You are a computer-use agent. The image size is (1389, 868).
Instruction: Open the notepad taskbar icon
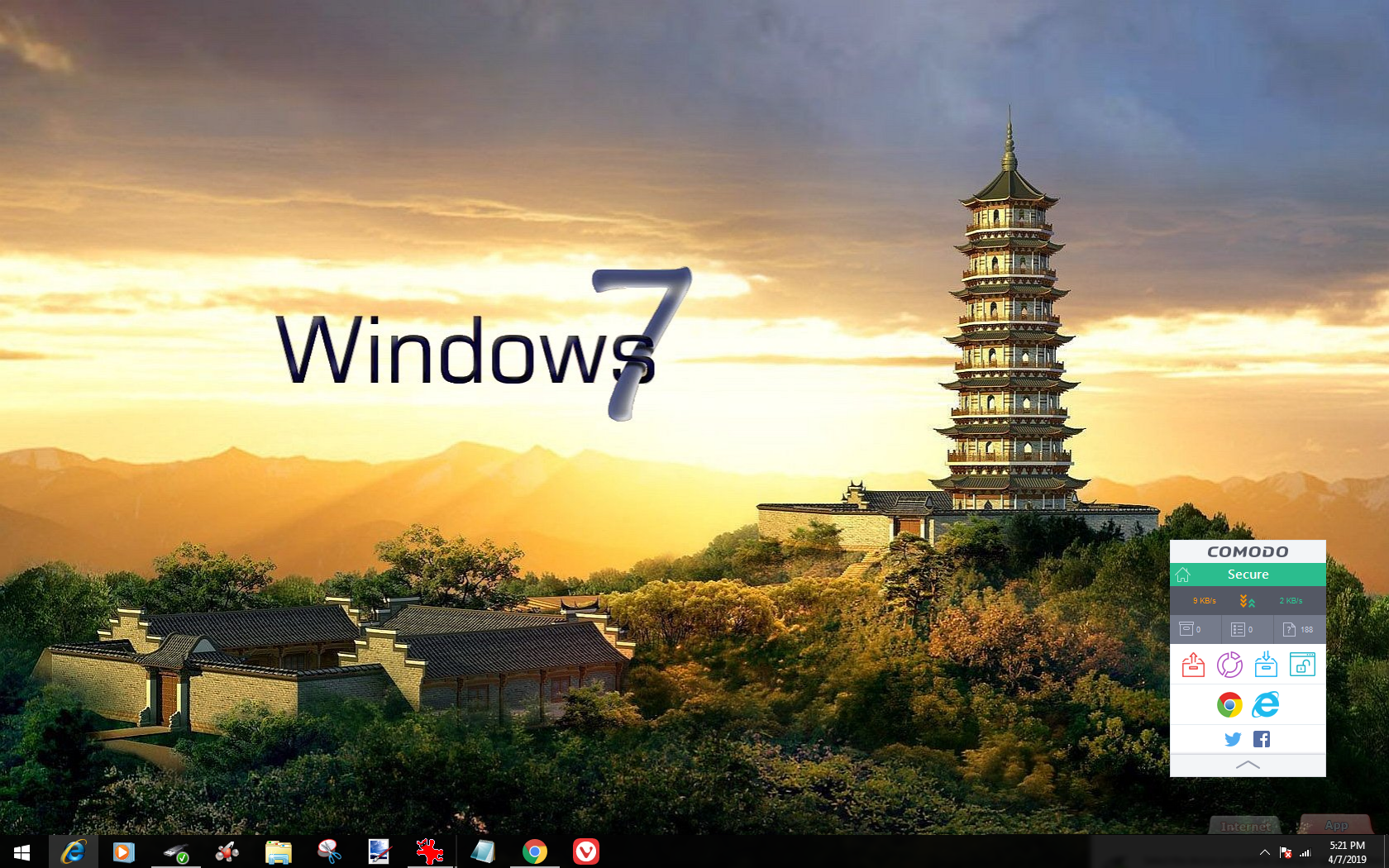pos(483,851)
